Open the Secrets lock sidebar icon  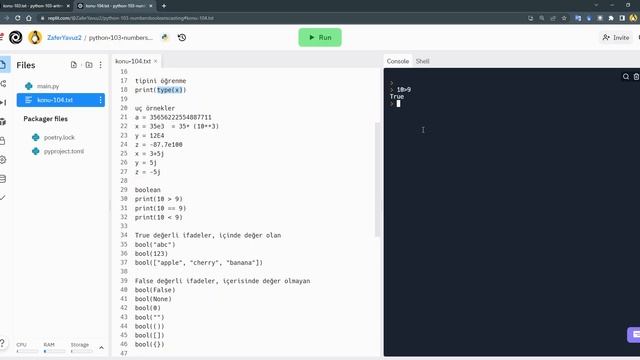[x=3, y=141]
